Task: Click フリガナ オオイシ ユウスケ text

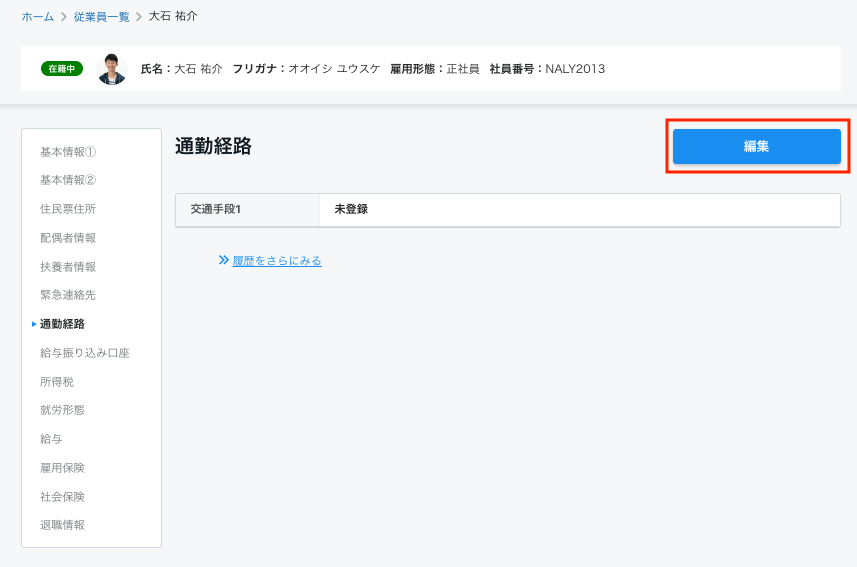Action: point(306,69)
